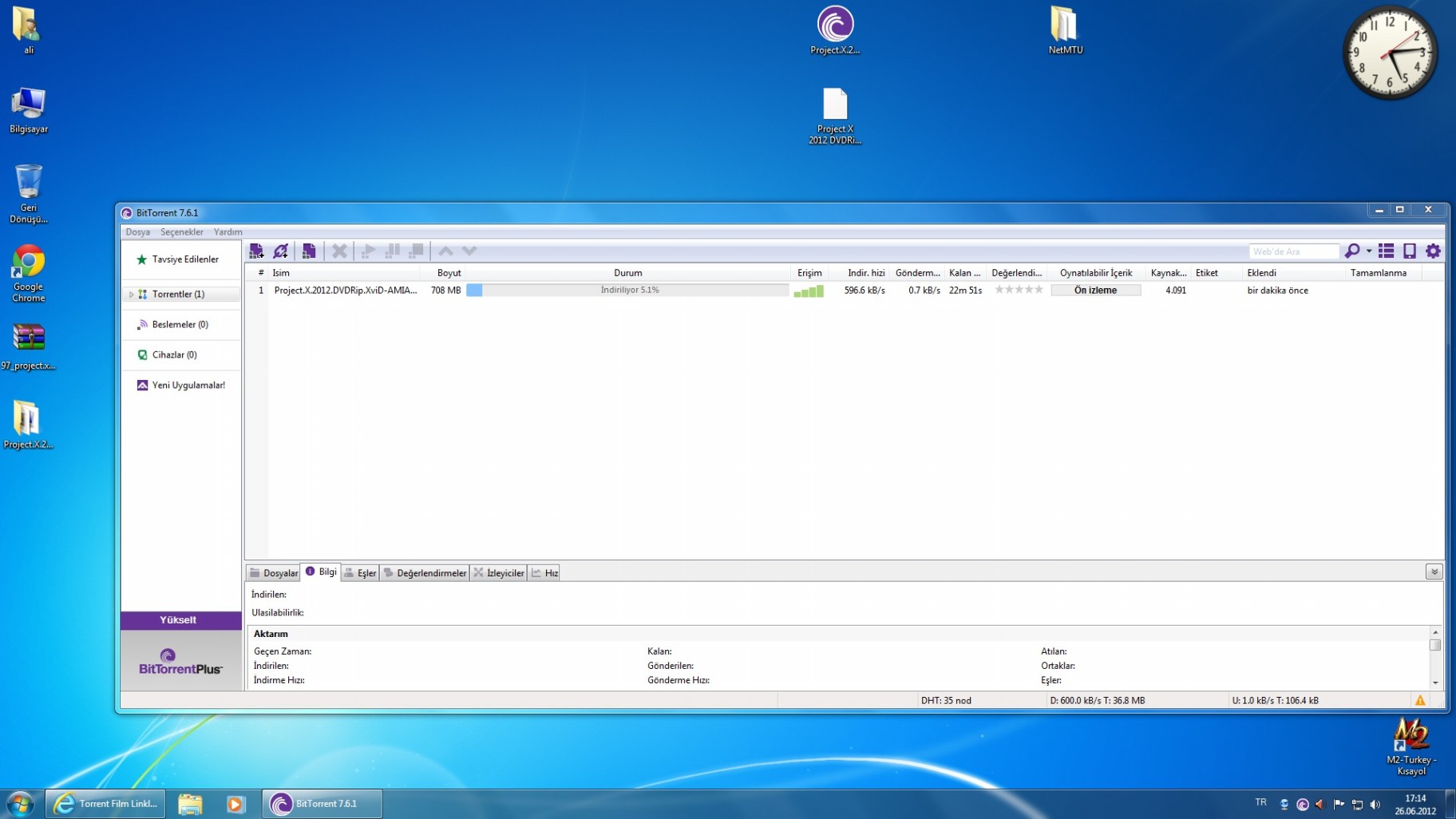1456x819 pixels.
Task: Click the Start torrent play icon
Action: pyautogui.click(x=368, y=251)
